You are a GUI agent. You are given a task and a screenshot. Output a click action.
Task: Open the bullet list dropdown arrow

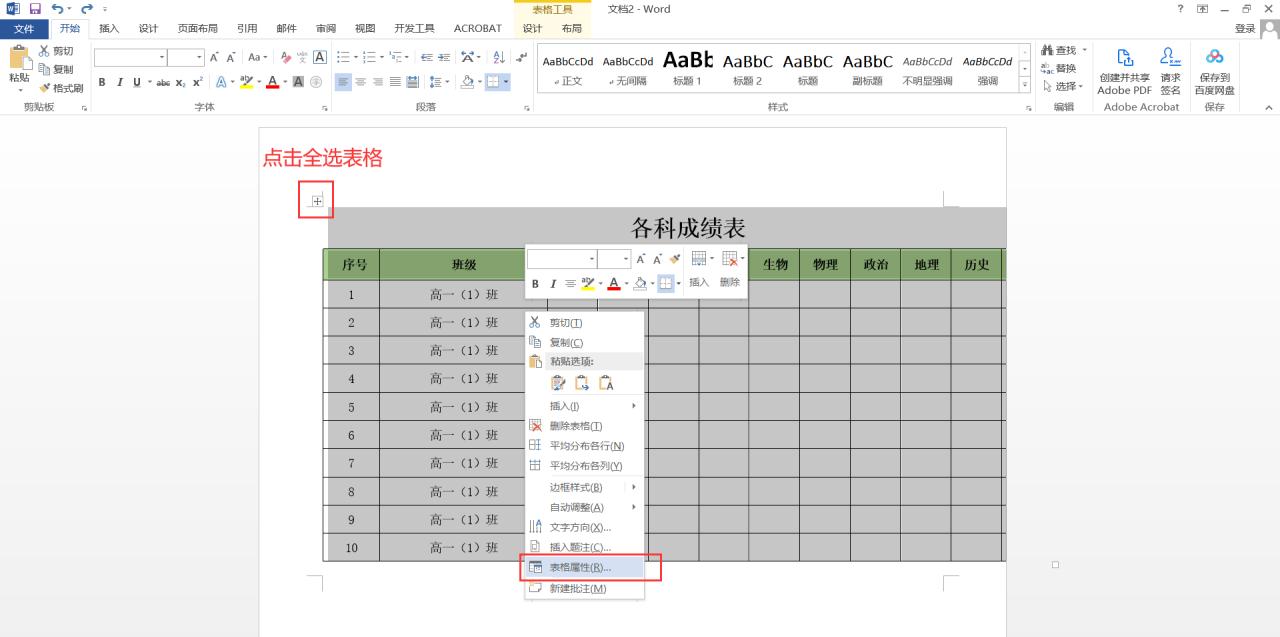click(x=355, y=57)
